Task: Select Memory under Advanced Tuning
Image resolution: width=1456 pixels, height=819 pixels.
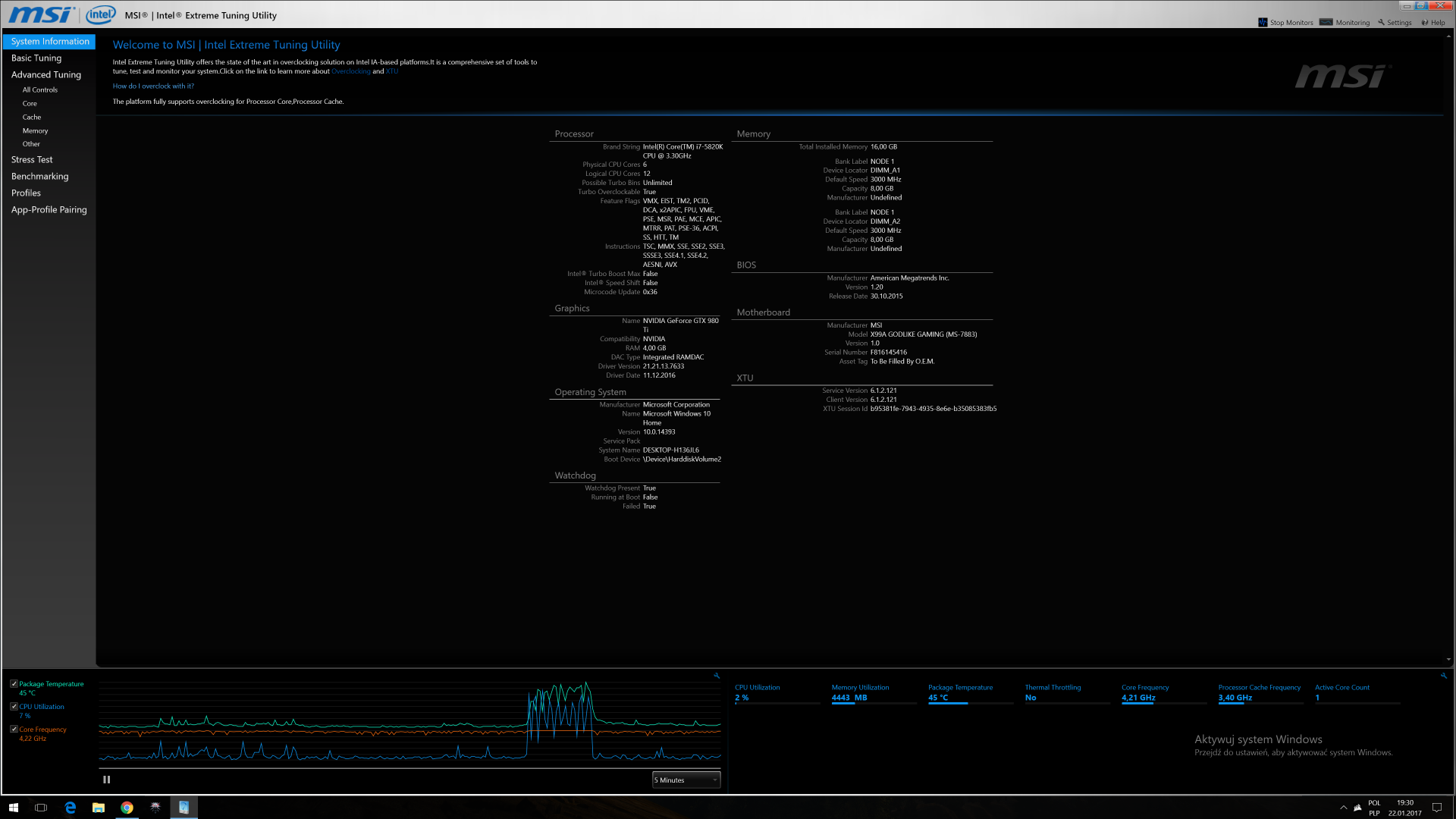Action: pos(35,131)
